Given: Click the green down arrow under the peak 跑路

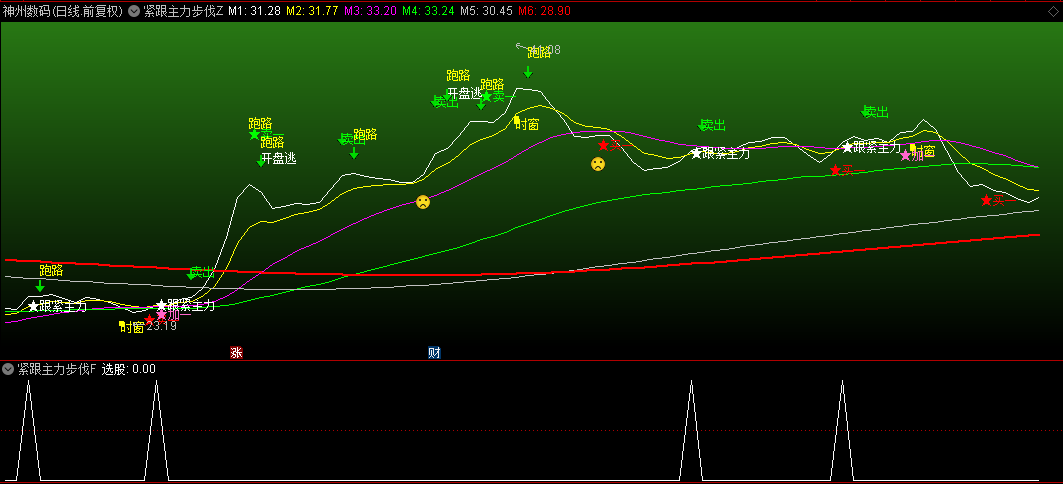Looking at the screenshot, I should point(528,72).
